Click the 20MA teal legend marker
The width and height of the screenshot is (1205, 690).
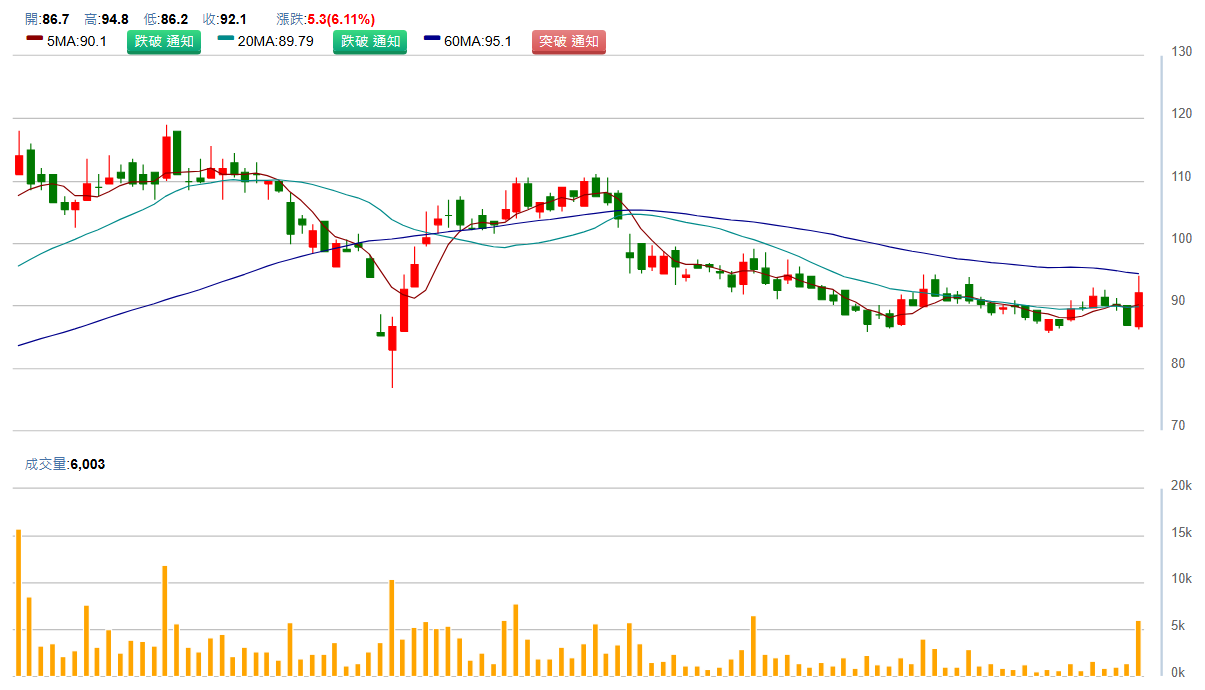click(225, 39)
